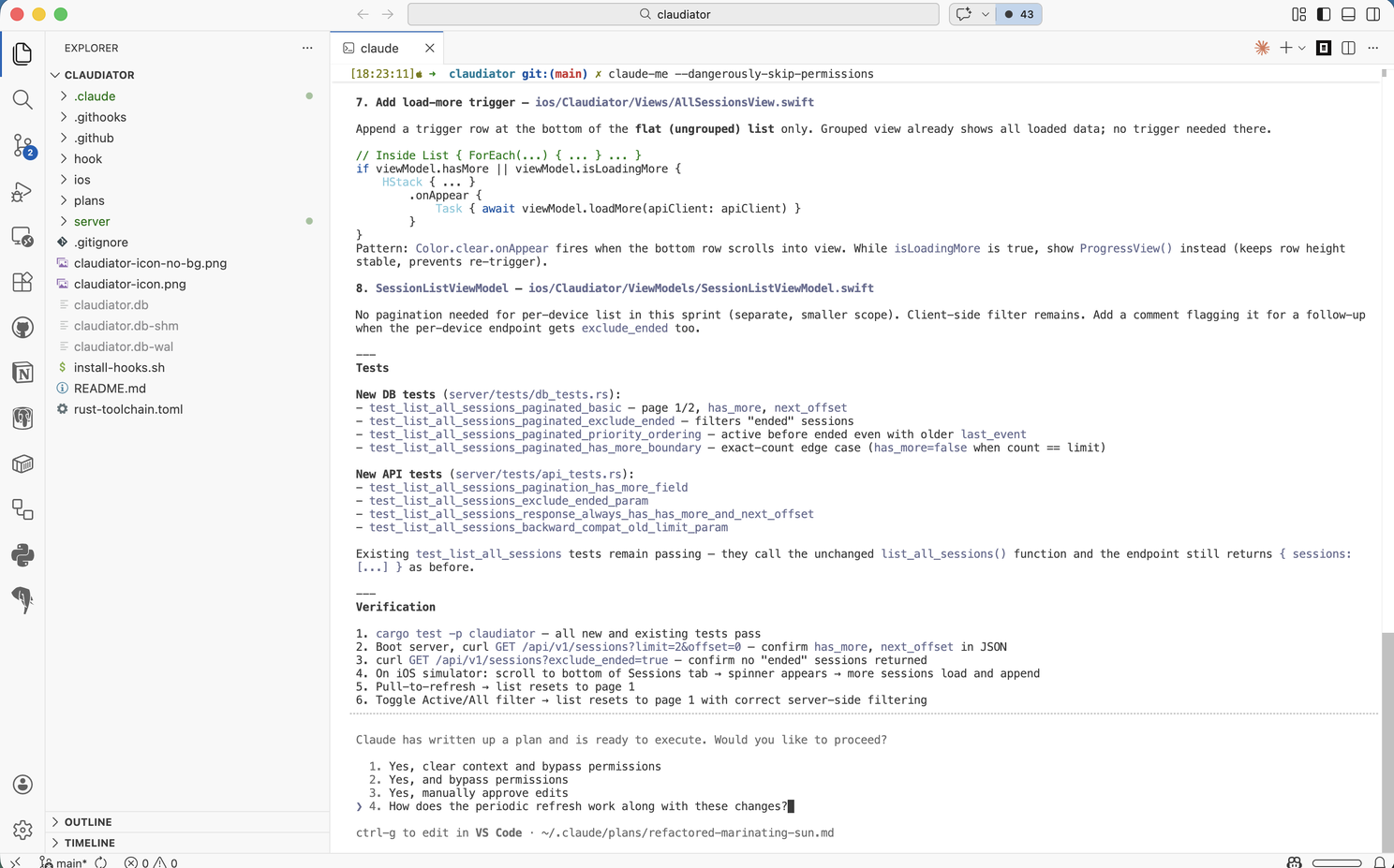Click the main branch status bar item
This screenshot has width=1394, height=868.
63,862
